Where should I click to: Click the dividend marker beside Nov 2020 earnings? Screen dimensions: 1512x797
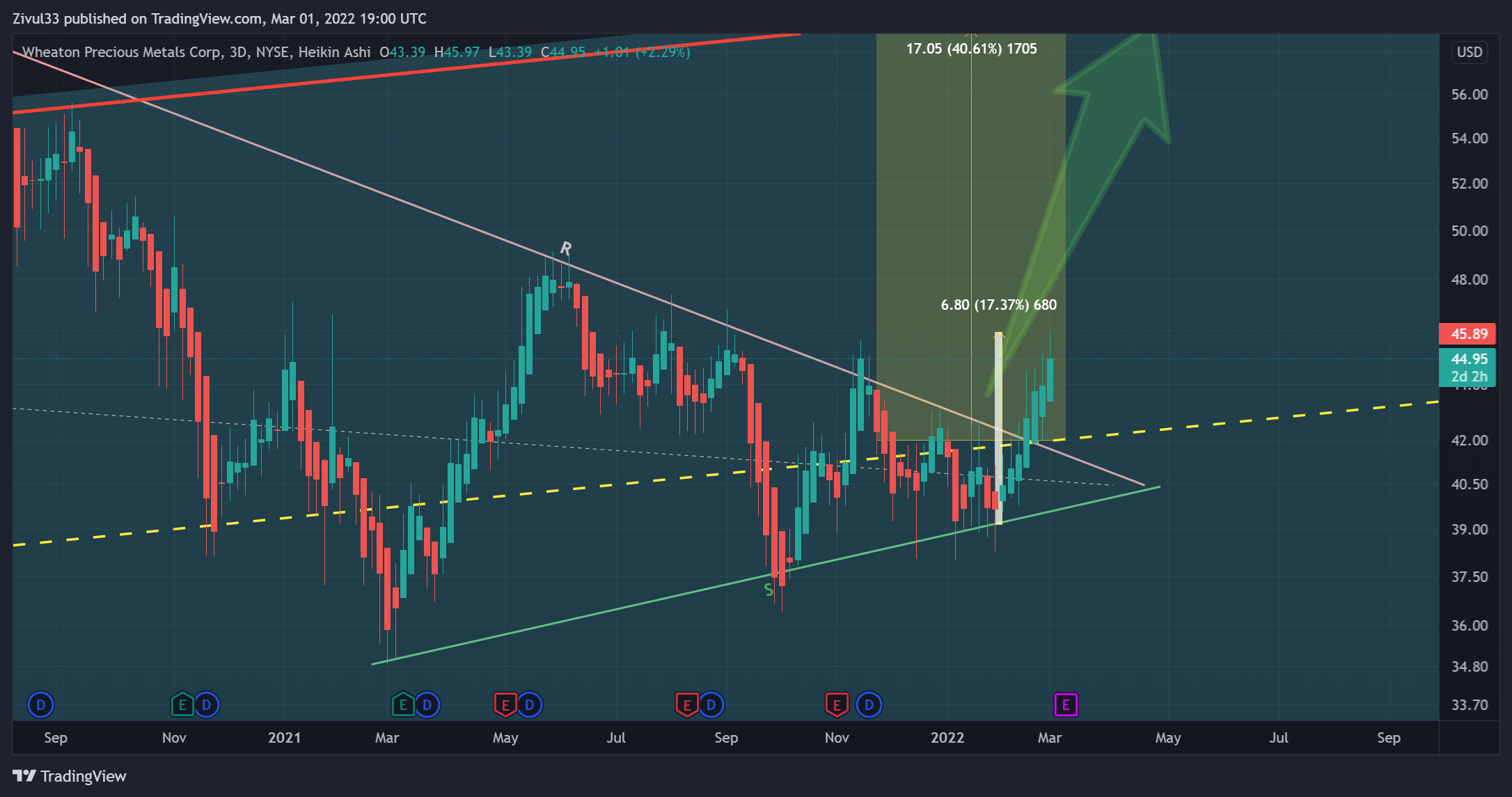click(x=206, y=705)
